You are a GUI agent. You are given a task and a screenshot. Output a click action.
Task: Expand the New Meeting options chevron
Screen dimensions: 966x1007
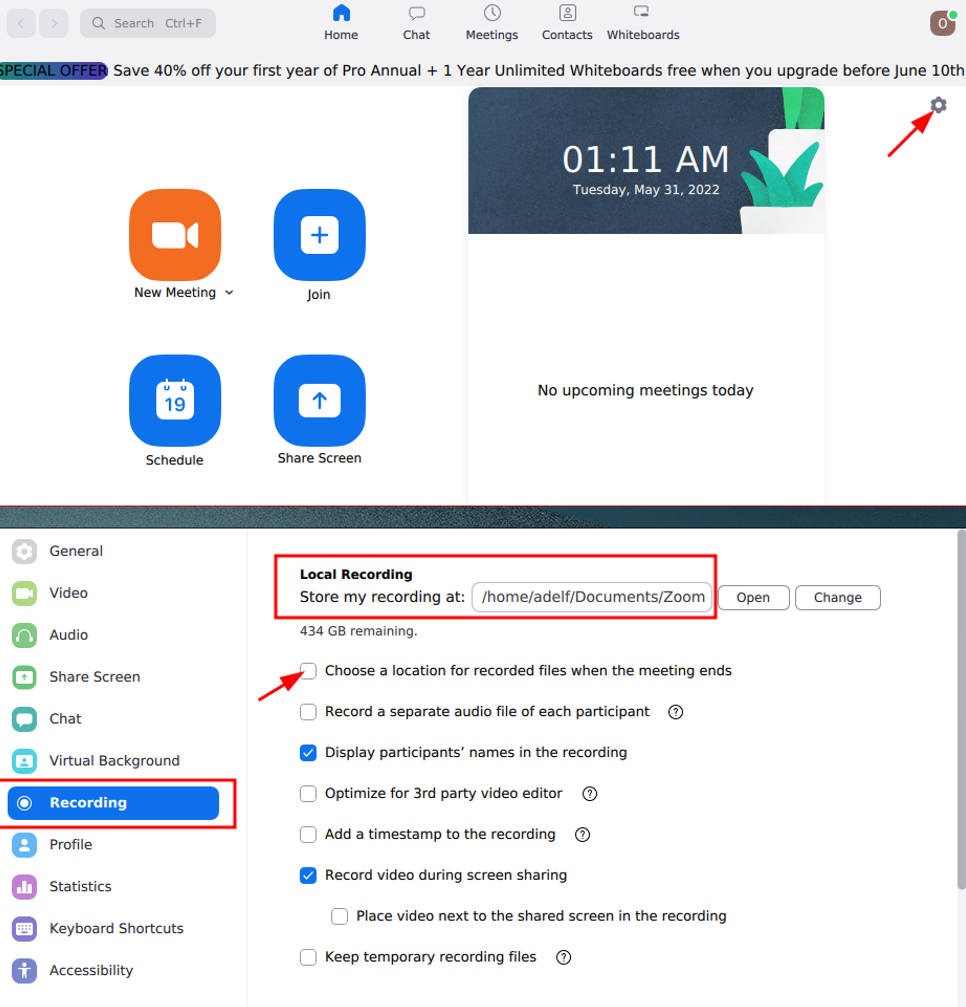pos(229,293)
